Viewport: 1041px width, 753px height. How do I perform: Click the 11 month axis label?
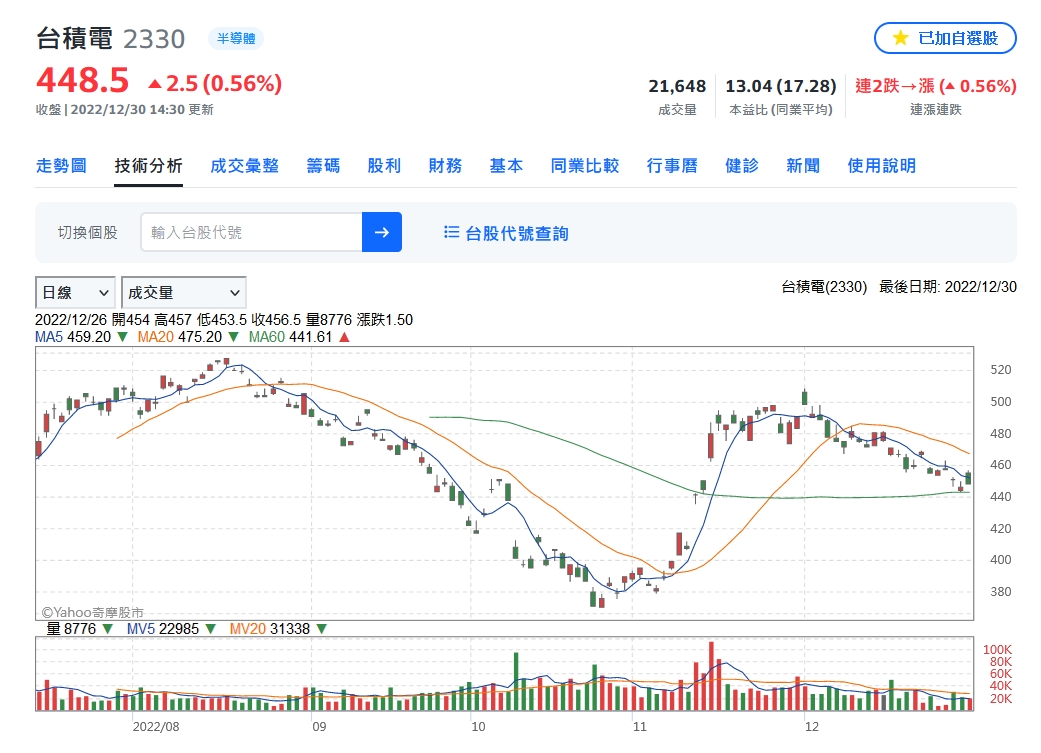pos(639,726)
